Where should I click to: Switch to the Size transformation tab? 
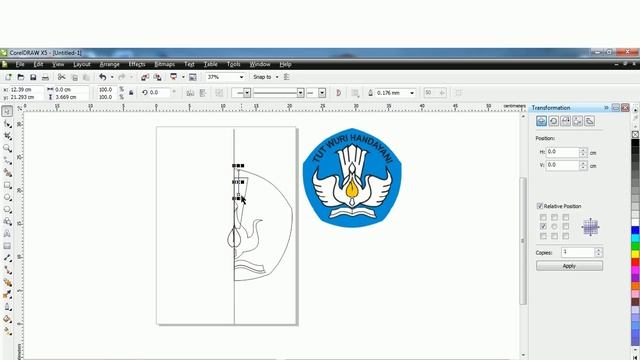[x=578, y=121]
